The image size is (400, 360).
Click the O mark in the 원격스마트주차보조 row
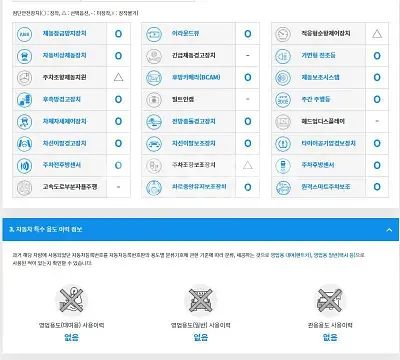click(x=377, y=187)
